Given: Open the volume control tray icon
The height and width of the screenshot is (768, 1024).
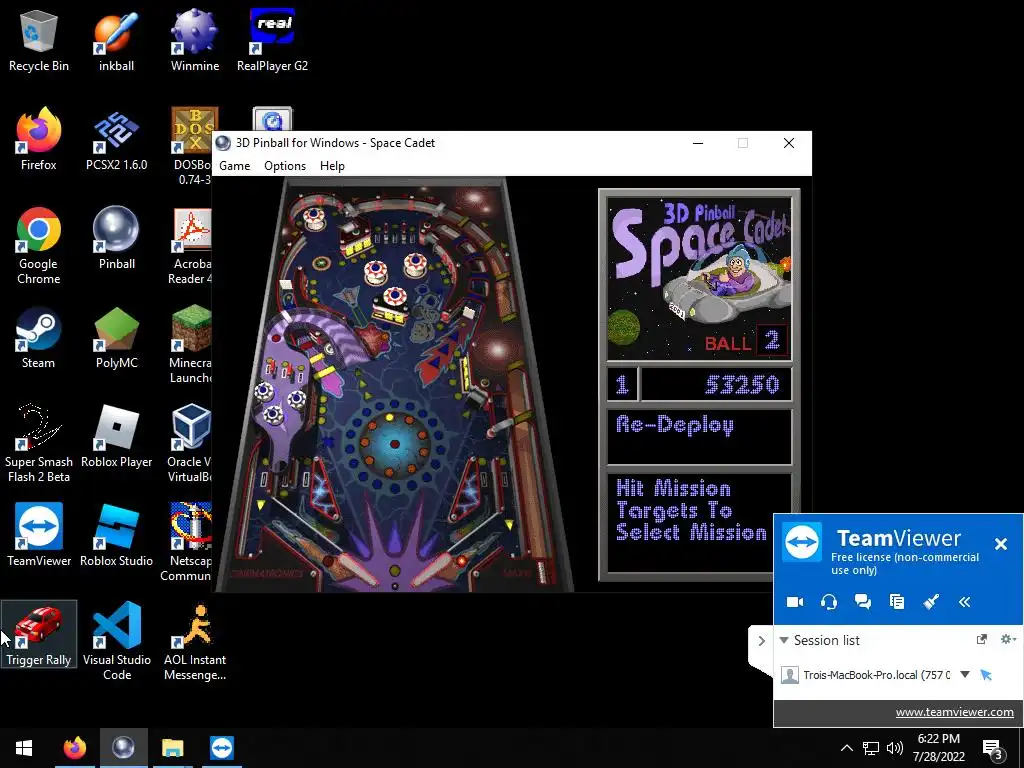Looking at the screenshot, I should (895, 748).
